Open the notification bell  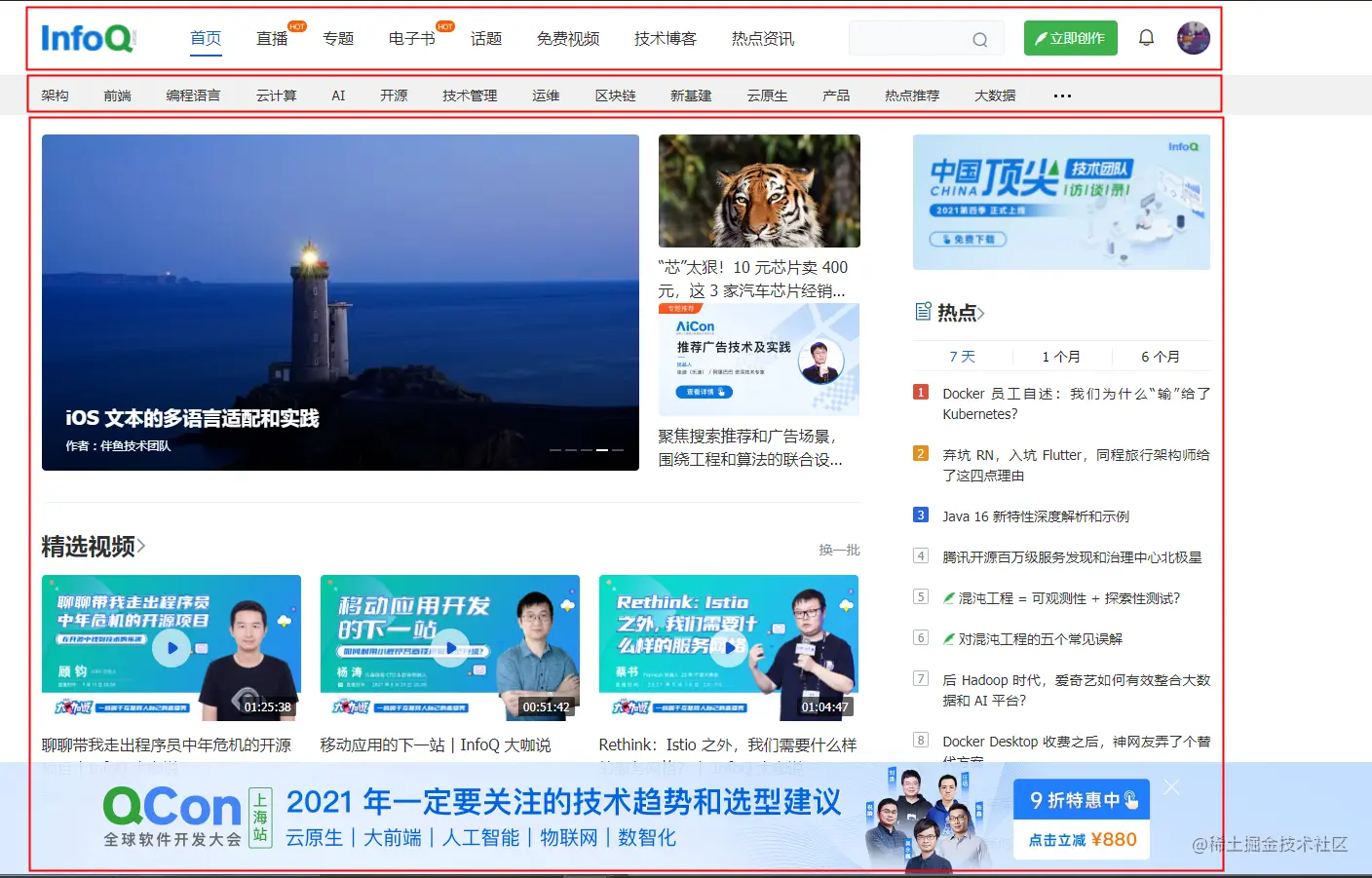click(1146, 38)
